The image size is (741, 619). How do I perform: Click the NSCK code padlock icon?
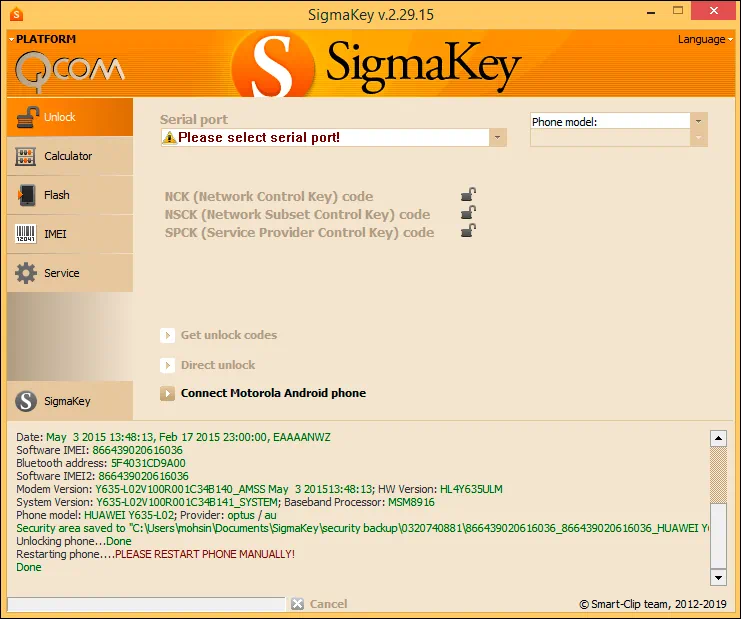(468, 213)
